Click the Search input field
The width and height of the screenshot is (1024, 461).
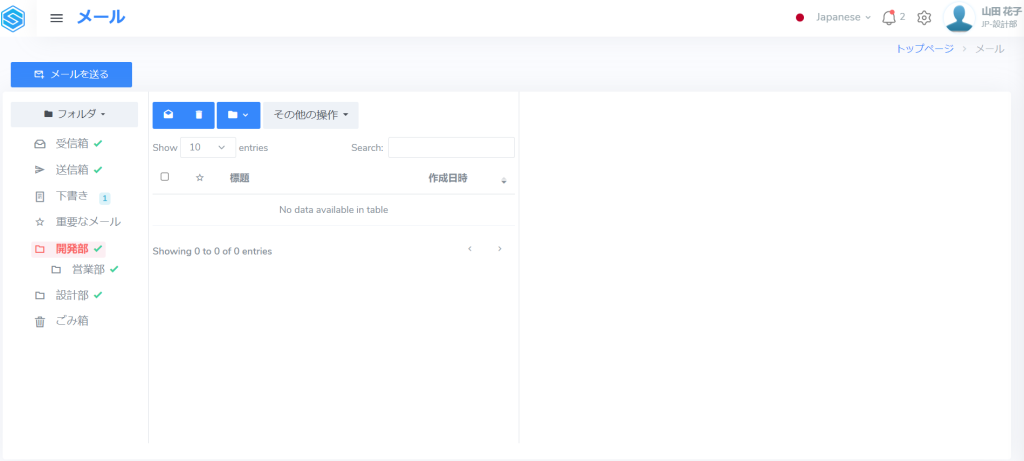click(x=451, y=148)
